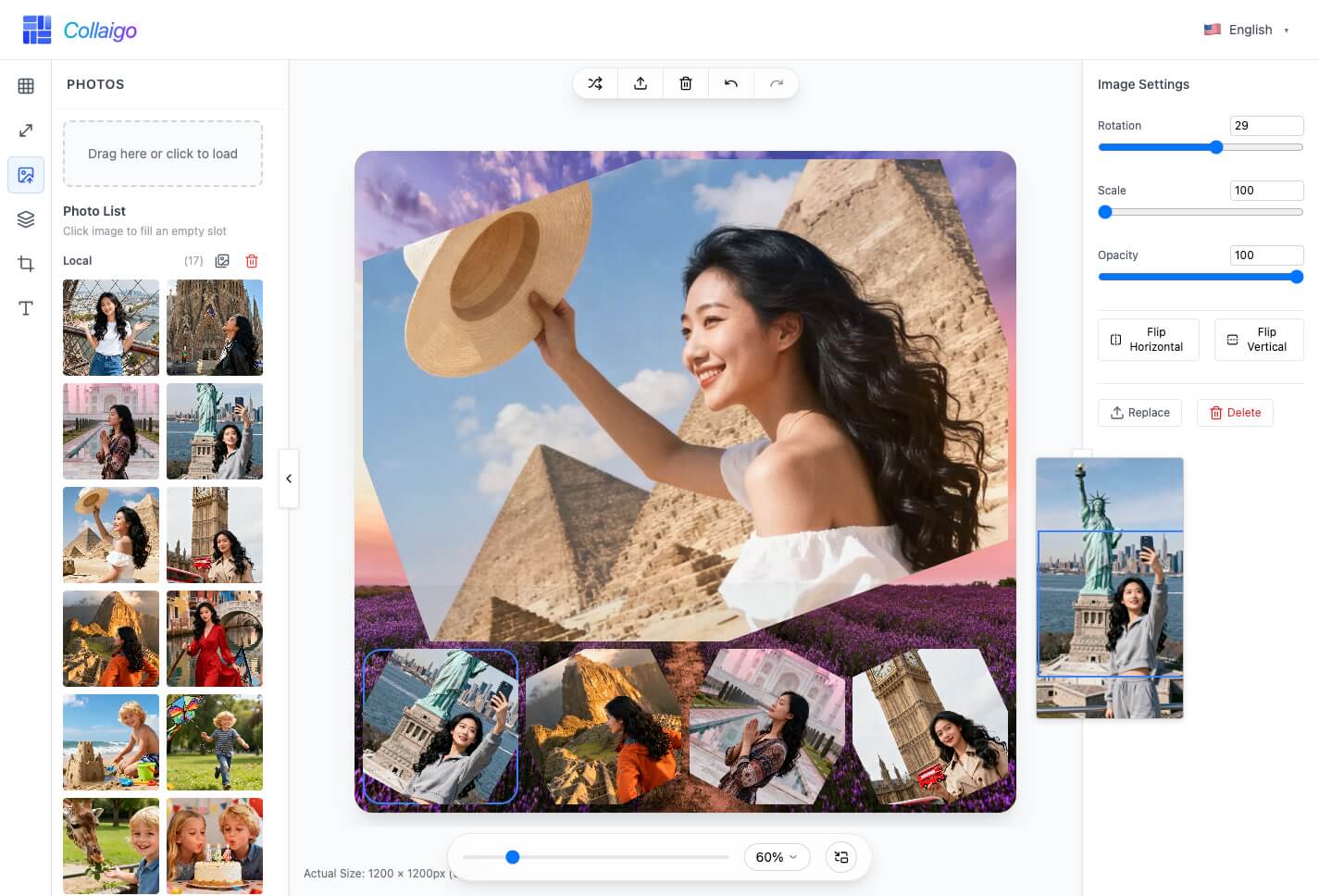The height and width of the screenshot is (896, 1319).
Task: Add photos via the image icon next to Local
Action: point(222,260)
